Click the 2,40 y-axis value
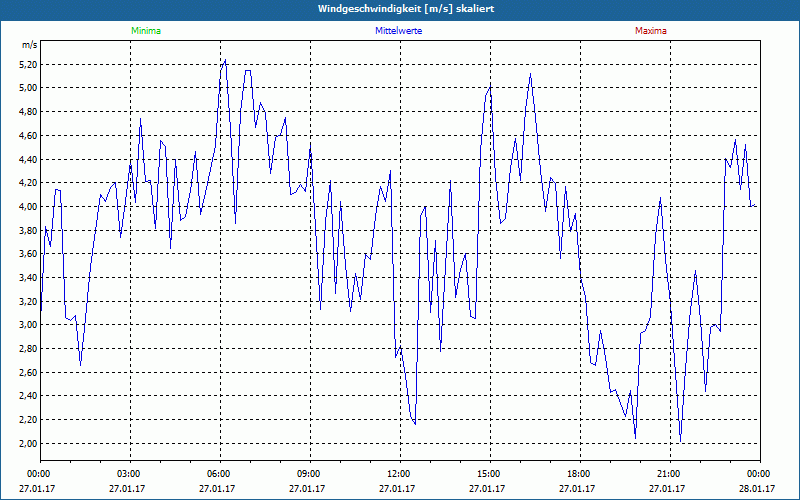This screenshot has height=500, width=800. pos(30,396)
